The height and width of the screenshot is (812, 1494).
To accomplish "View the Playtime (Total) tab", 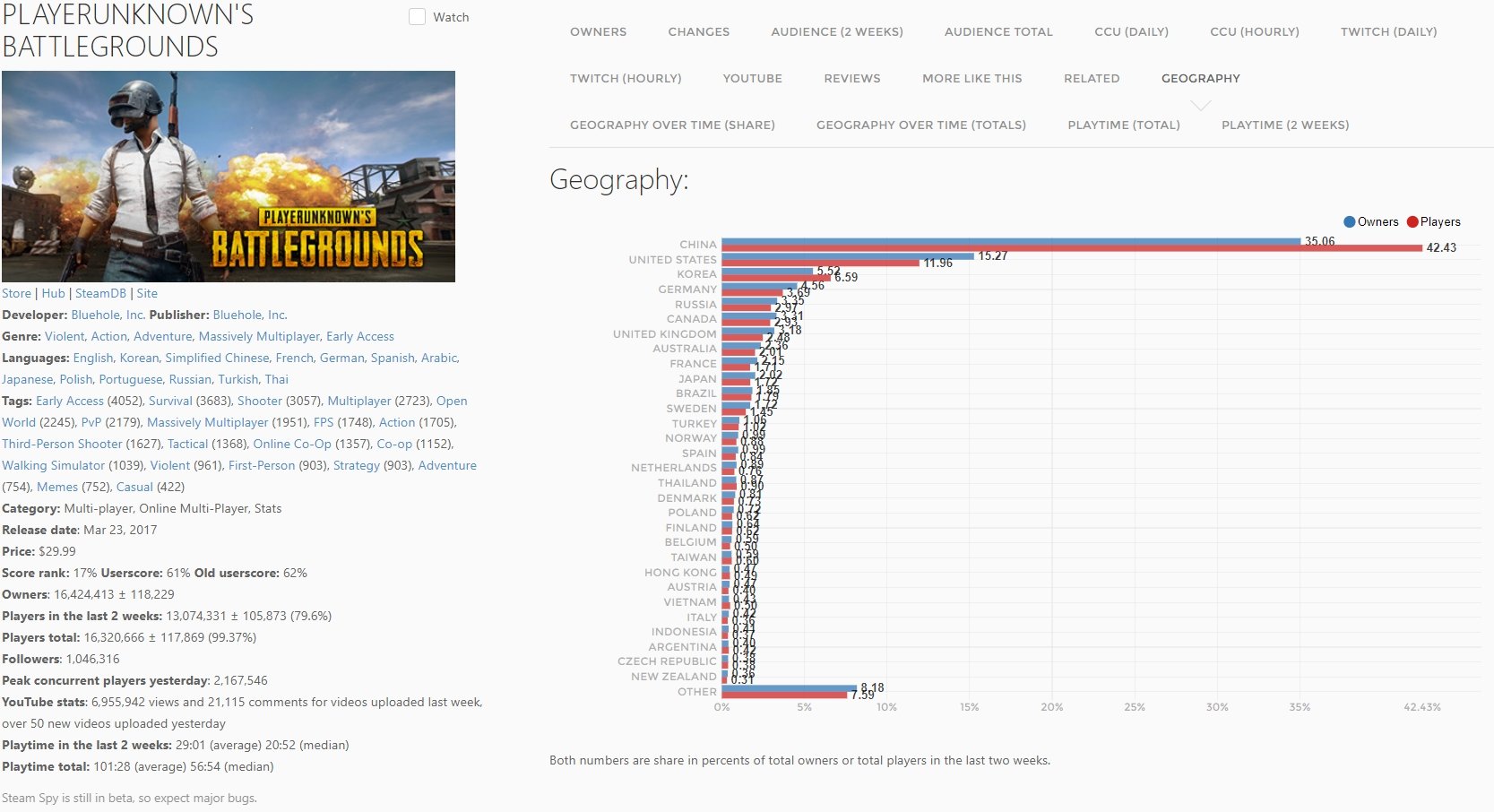I will (1124, 125).
